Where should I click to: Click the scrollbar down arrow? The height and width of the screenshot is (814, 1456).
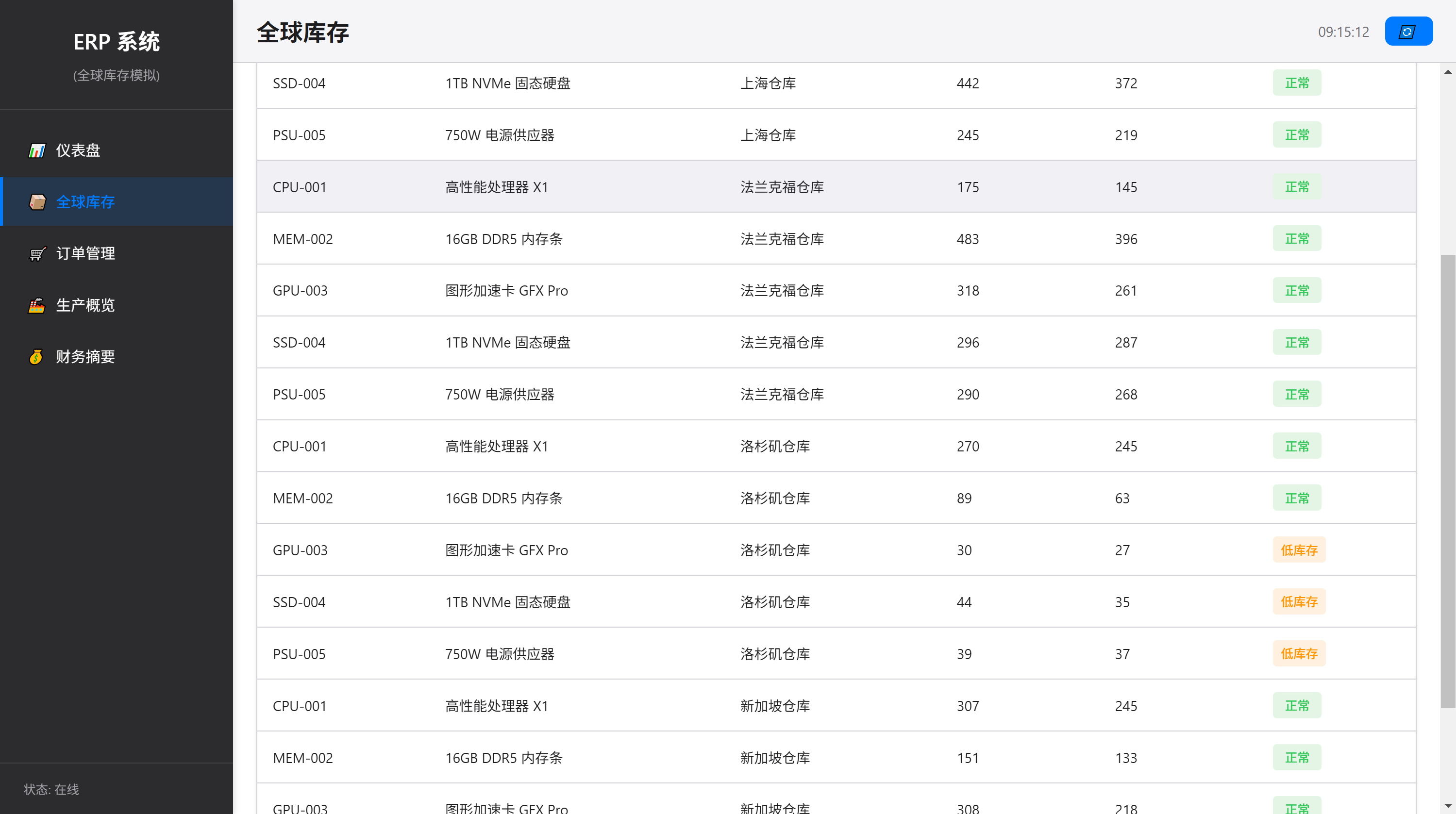1448,806
